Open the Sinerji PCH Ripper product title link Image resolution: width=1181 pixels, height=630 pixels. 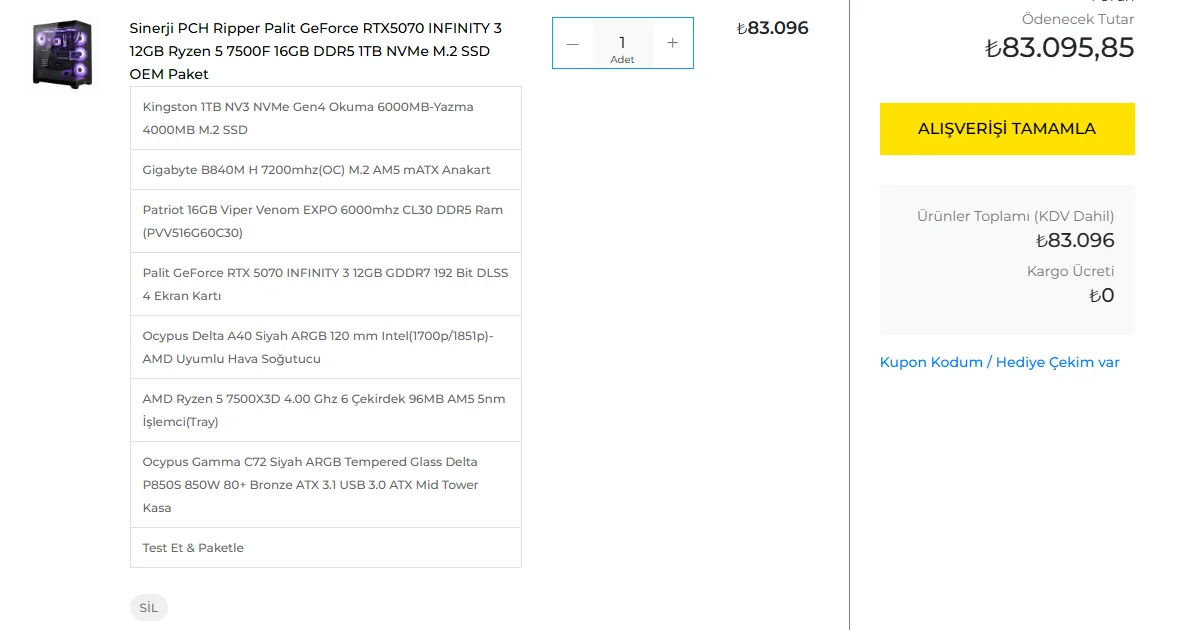point(316,51)
